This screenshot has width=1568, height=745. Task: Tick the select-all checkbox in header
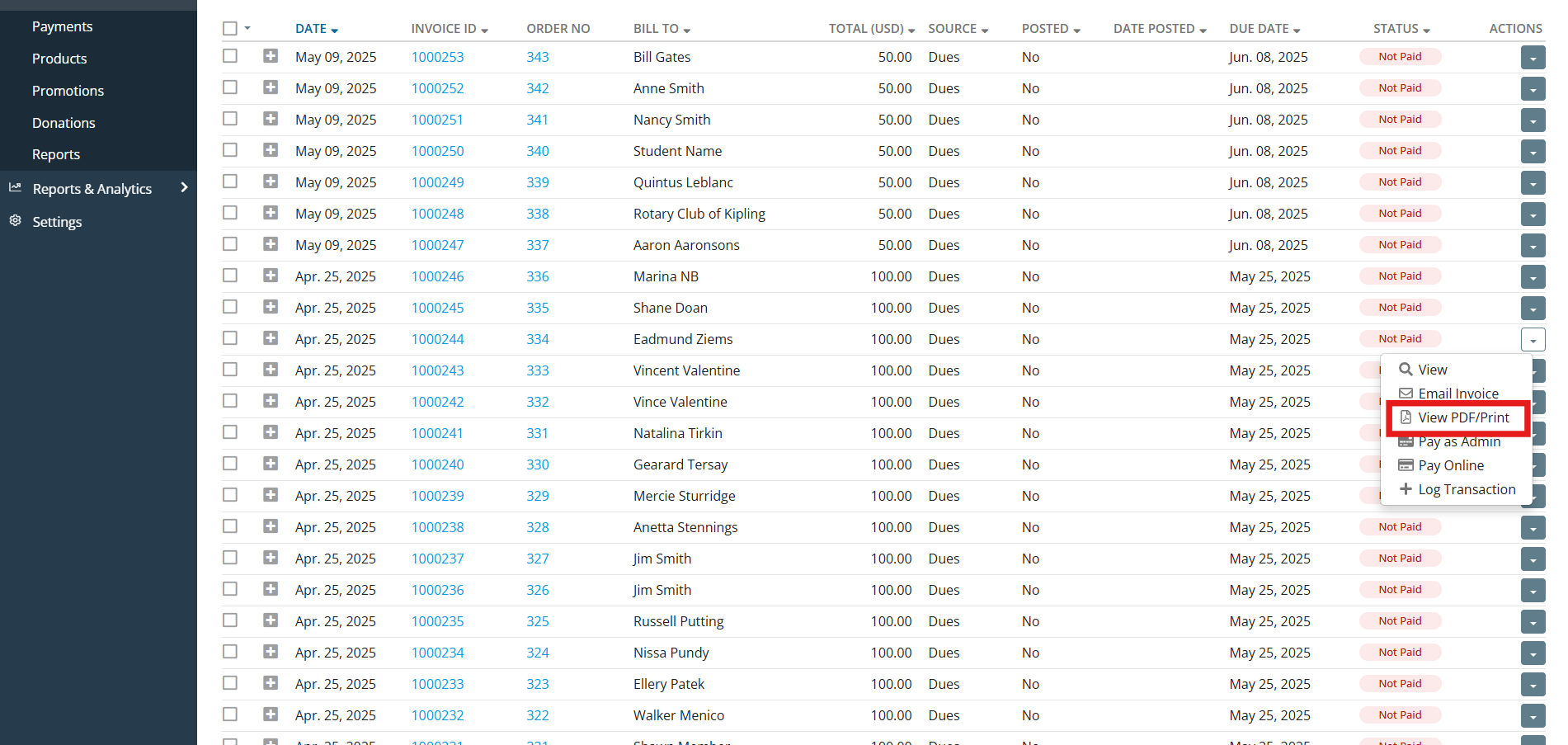tap(230, 29)
